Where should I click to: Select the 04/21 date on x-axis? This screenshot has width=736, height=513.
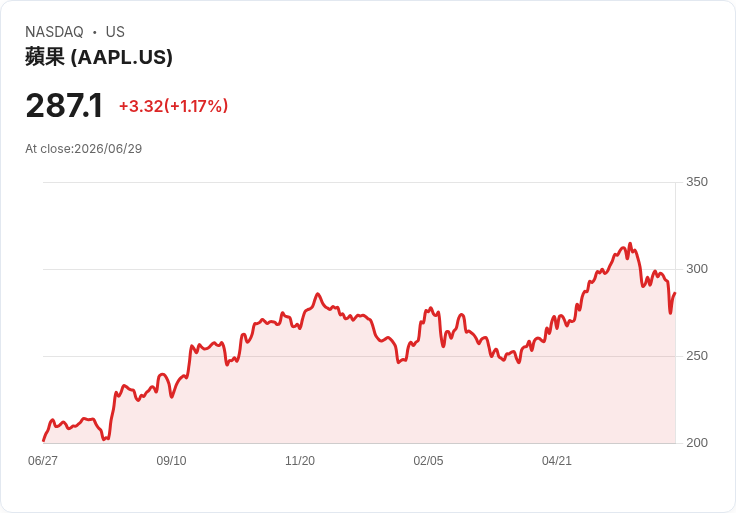[x=557, y=461]
